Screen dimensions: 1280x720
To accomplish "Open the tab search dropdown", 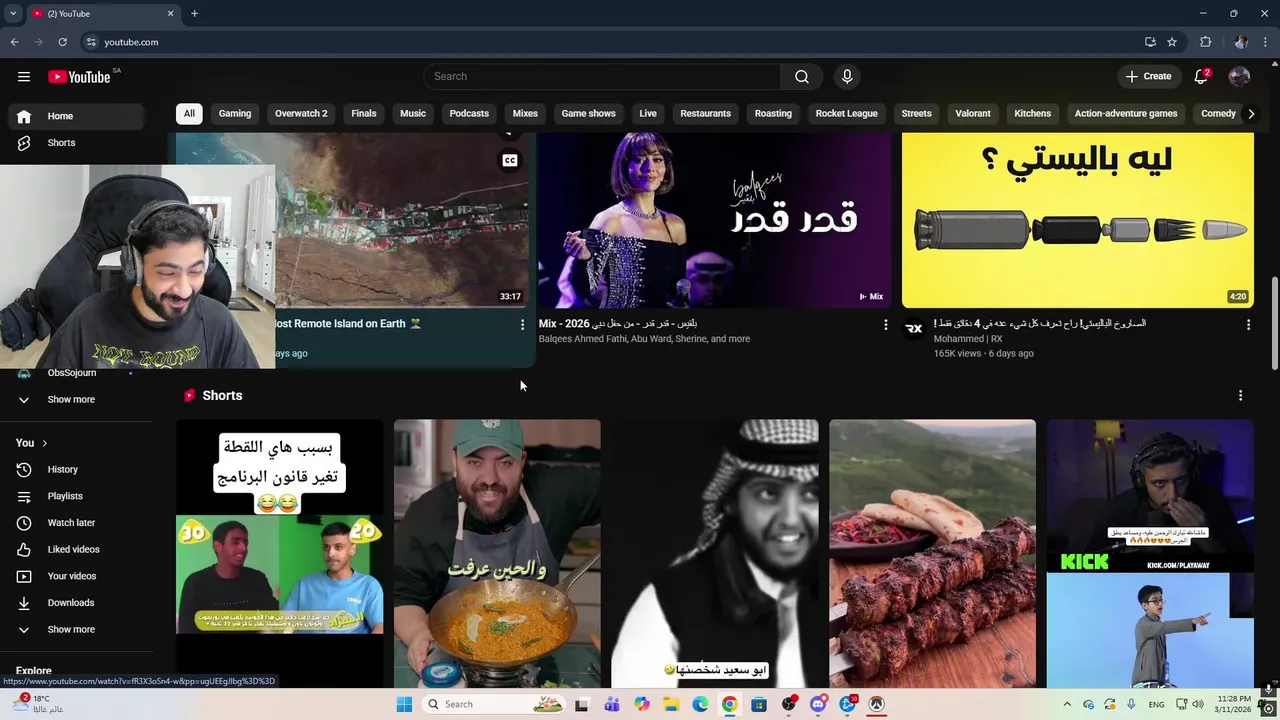I will click(13, 13).
